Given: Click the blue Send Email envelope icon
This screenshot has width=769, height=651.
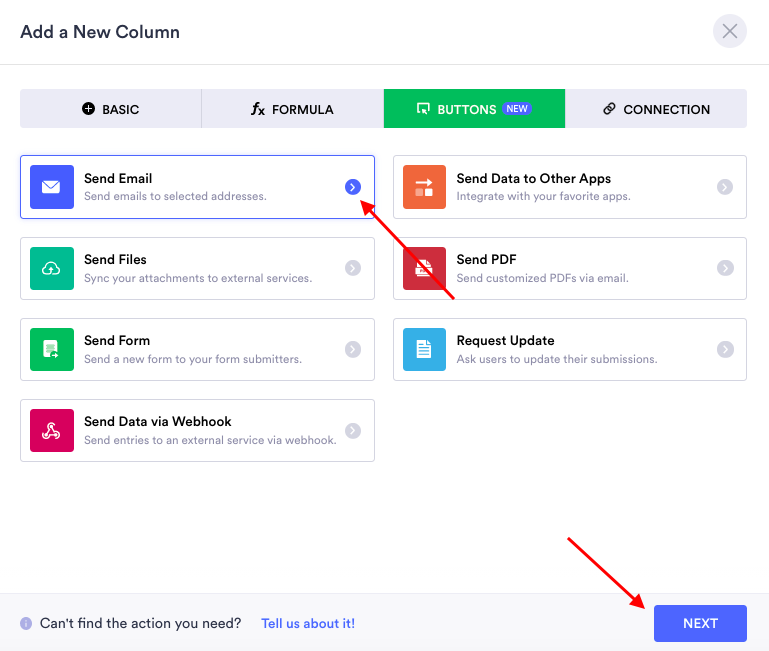Looking at the screenshot, I should (52, 187).
